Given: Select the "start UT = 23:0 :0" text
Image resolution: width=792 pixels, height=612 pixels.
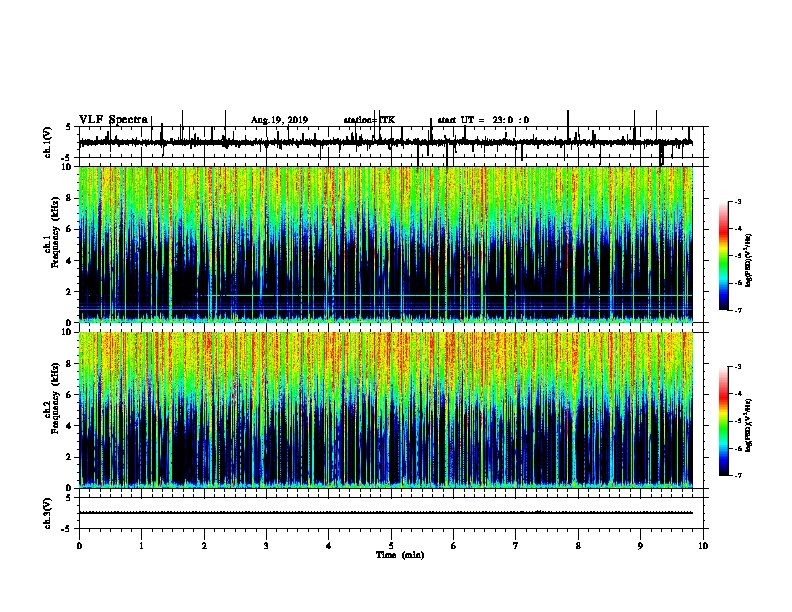Looking at the screenshot, I should 483,120.
